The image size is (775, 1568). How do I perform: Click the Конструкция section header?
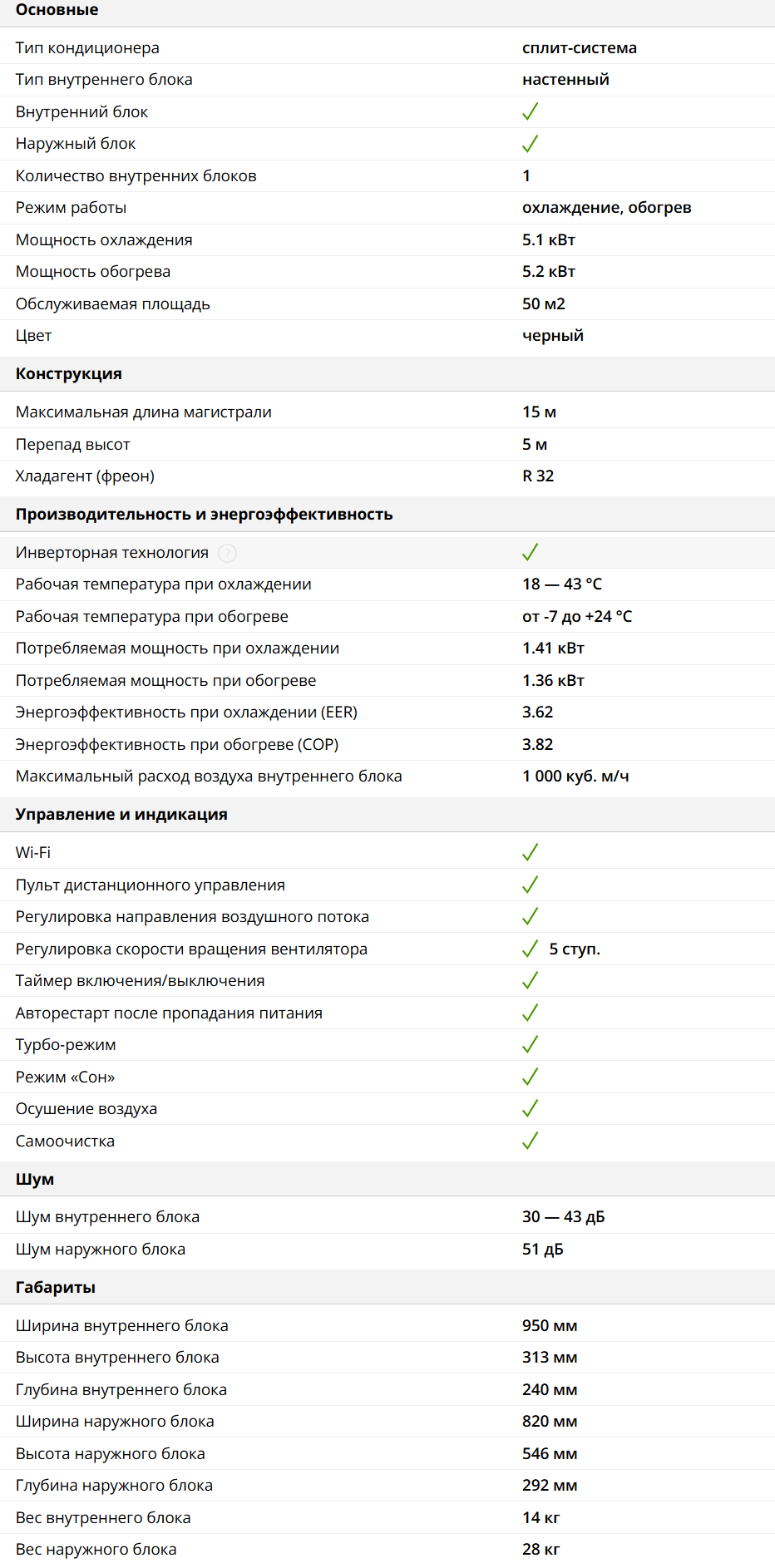69,374
